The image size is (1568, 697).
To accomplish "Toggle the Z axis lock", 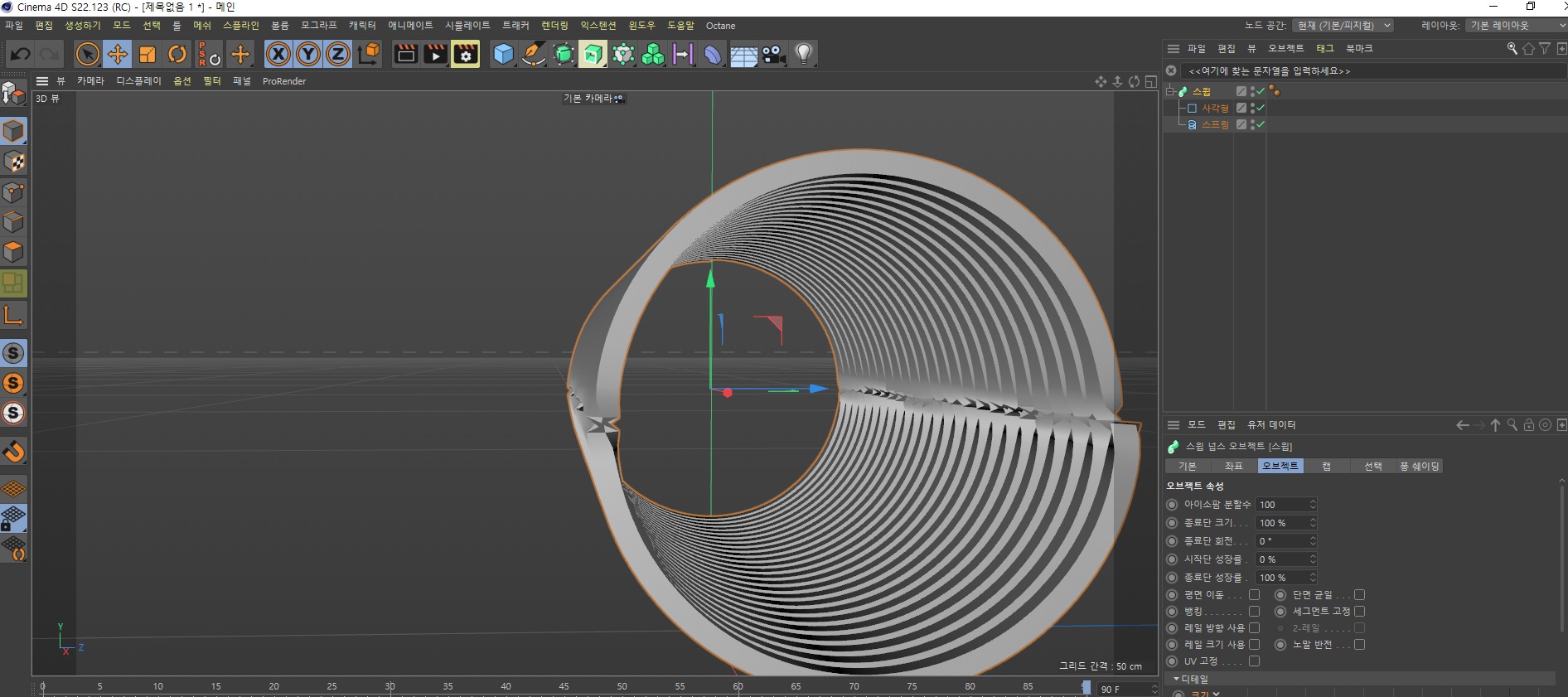I will pyautogui.click(x=338, y=55).
